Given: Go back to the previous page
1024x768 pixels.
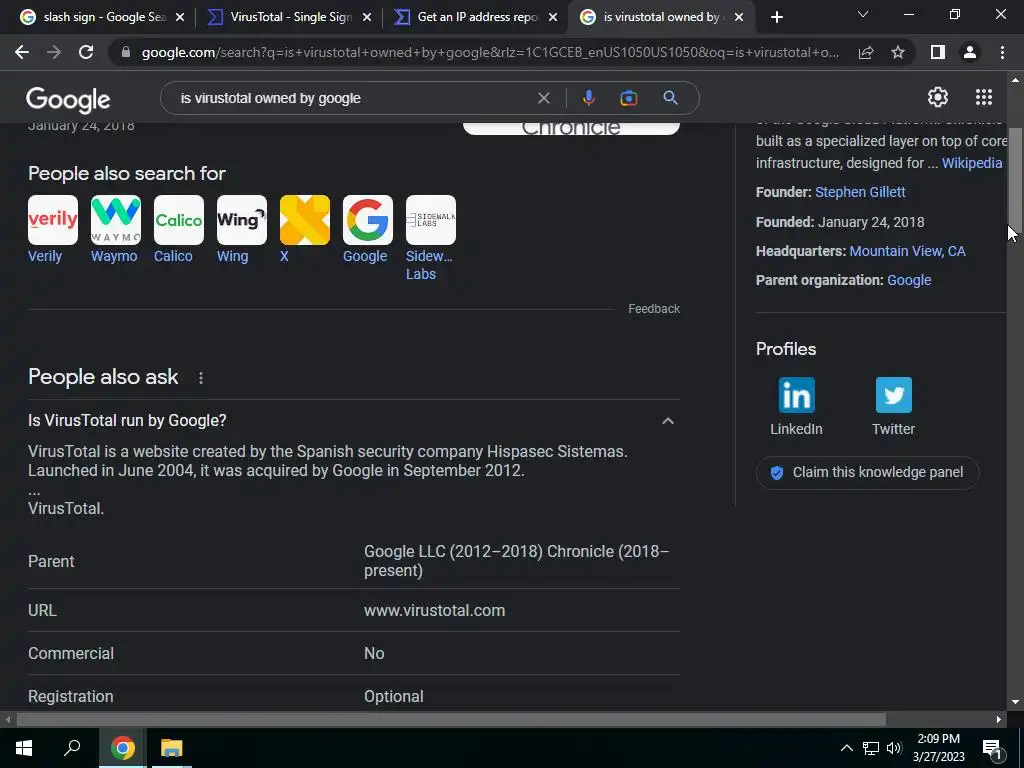Looking at the screenshot, I should click(x=22, y=52).
